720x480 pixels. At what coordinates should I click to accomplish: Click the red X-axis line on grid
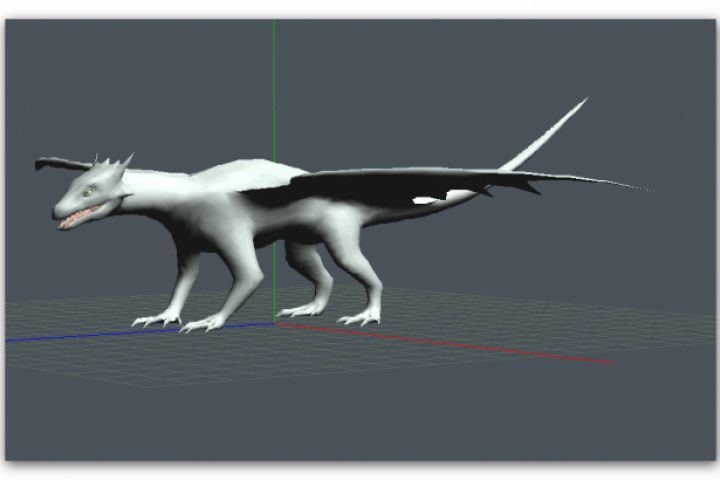click(x=444, y=343)
